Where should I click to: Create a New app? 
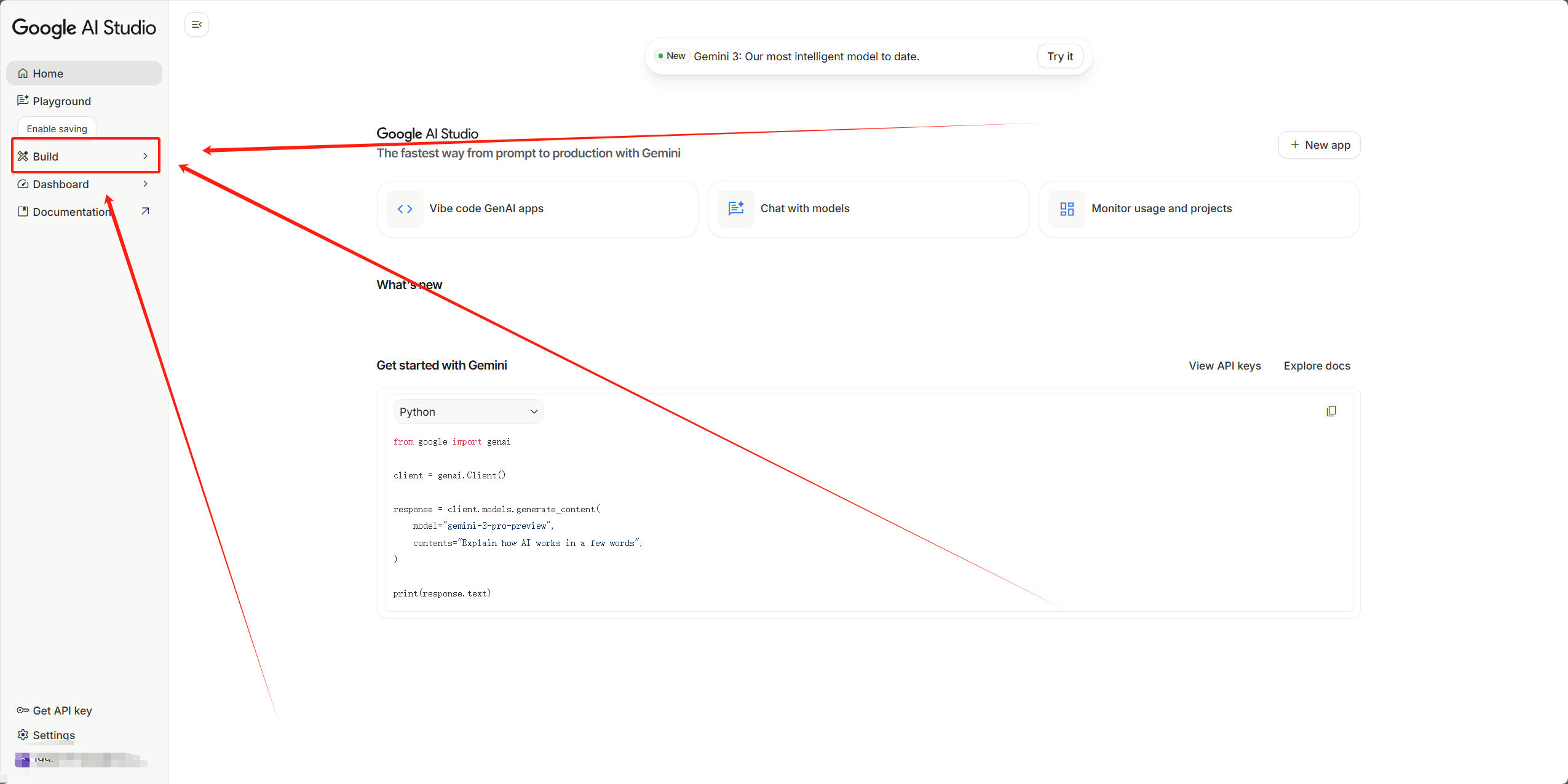click(1320, 145)
